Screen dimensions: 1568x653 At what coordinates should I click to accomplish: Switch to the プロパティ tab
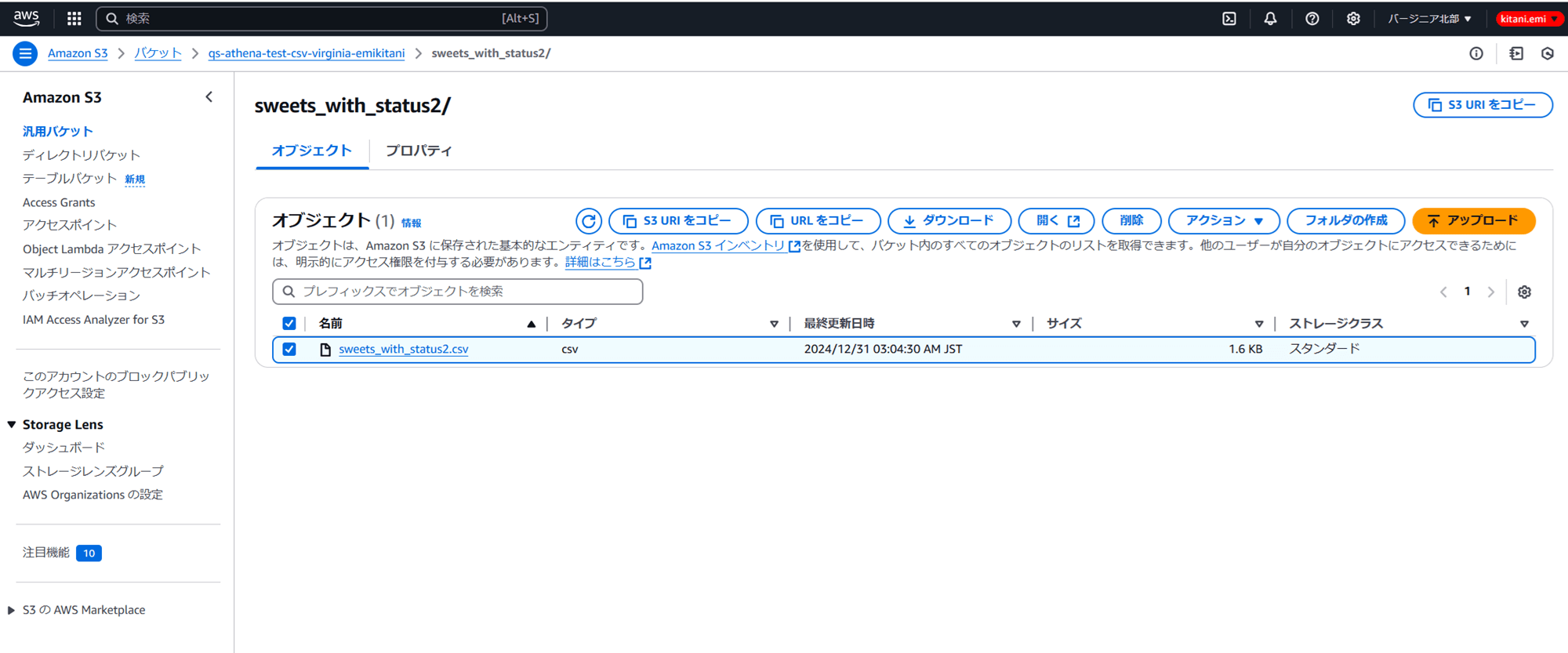[x=419, y=151]
